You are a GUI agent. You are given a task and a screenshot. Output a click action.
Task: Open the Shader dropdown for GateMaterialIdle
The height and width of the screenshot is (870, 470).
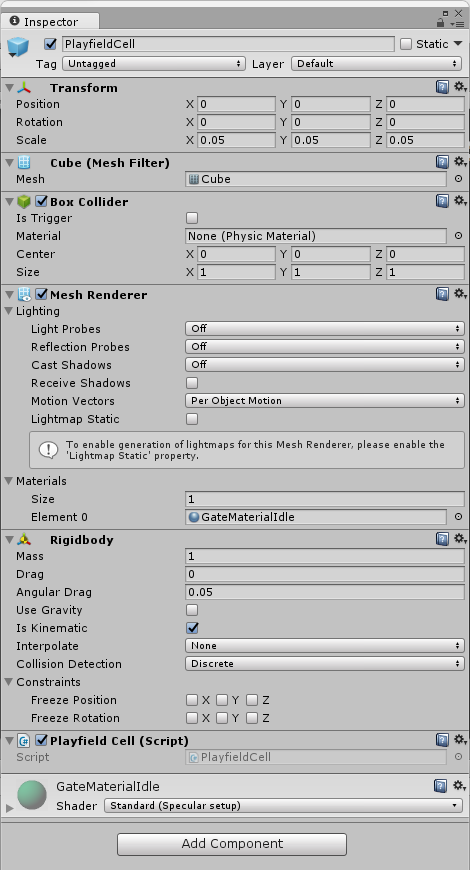click(283, 806)
